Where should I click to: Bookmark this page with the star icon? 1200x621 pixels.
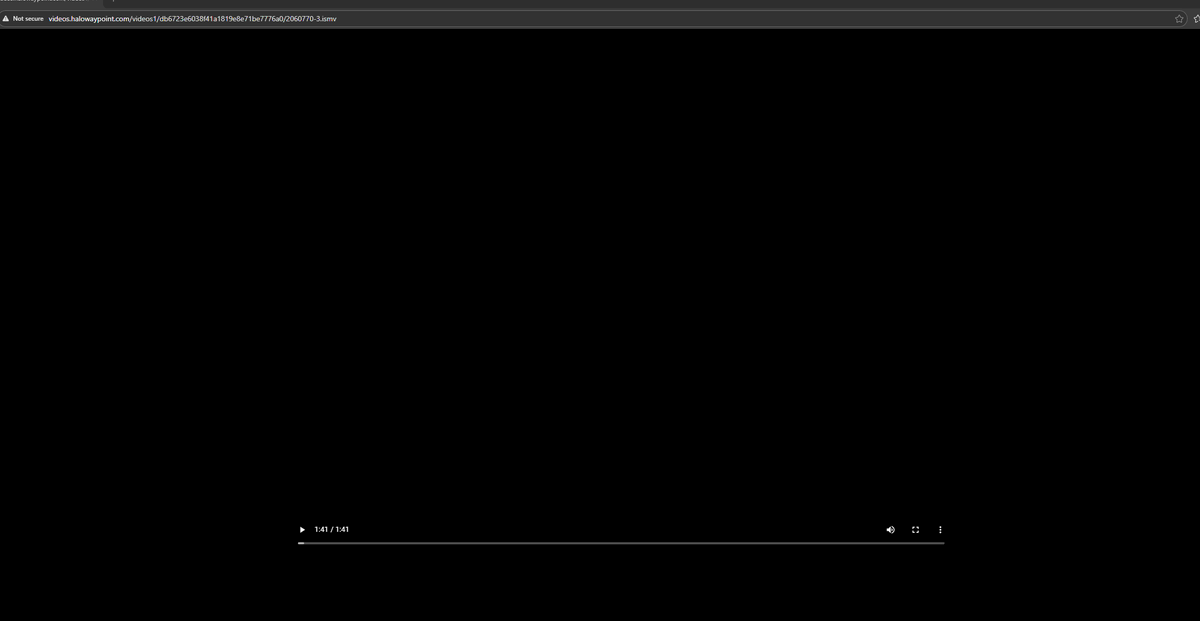click(x=1179, y=19)
